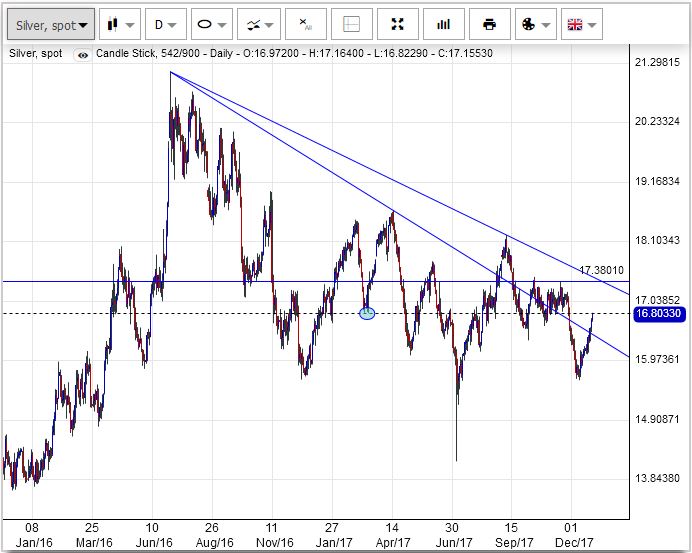Click the 15 Sep/17 date axis label
692x553 pixels.
[514, 535]
